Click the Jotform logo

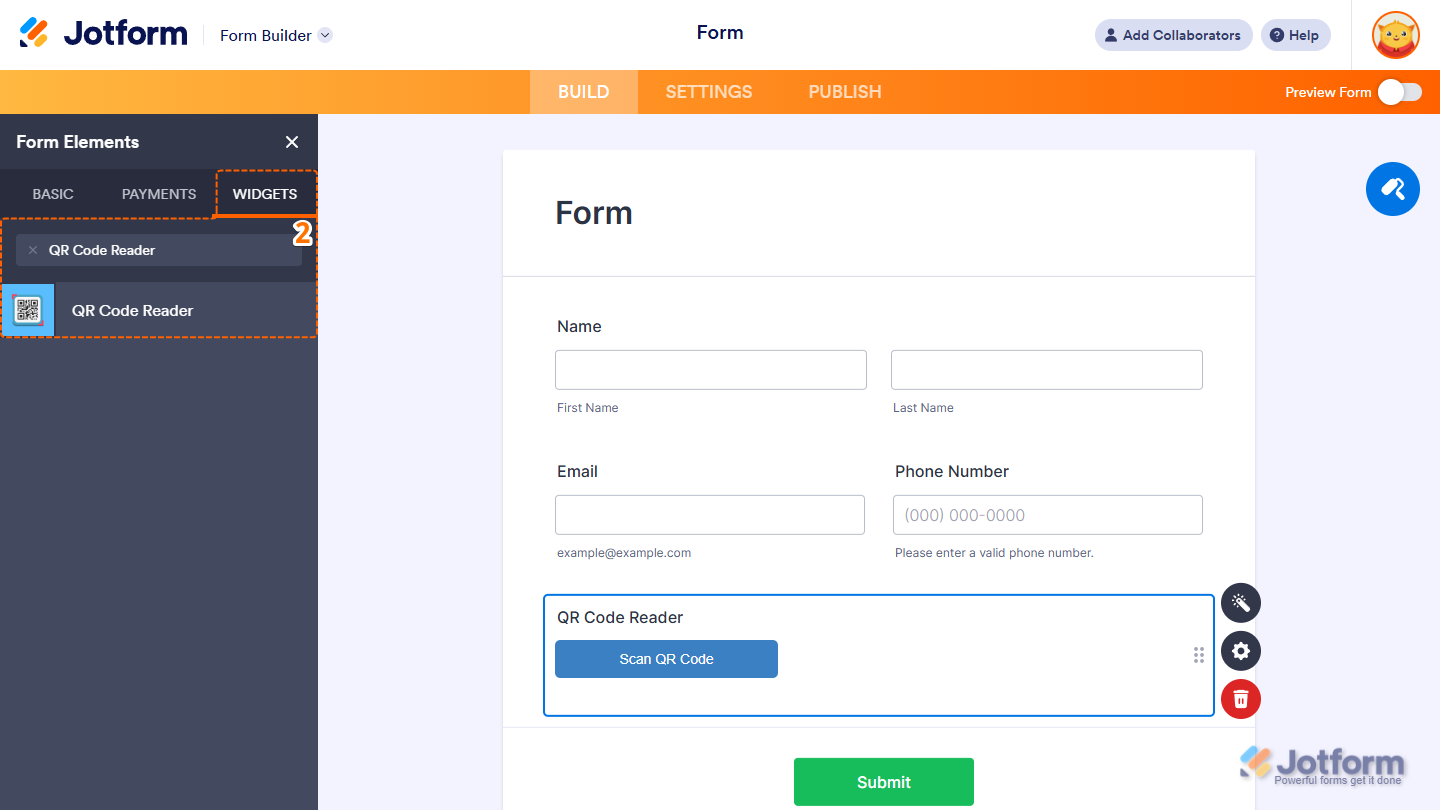click(103, 32)
